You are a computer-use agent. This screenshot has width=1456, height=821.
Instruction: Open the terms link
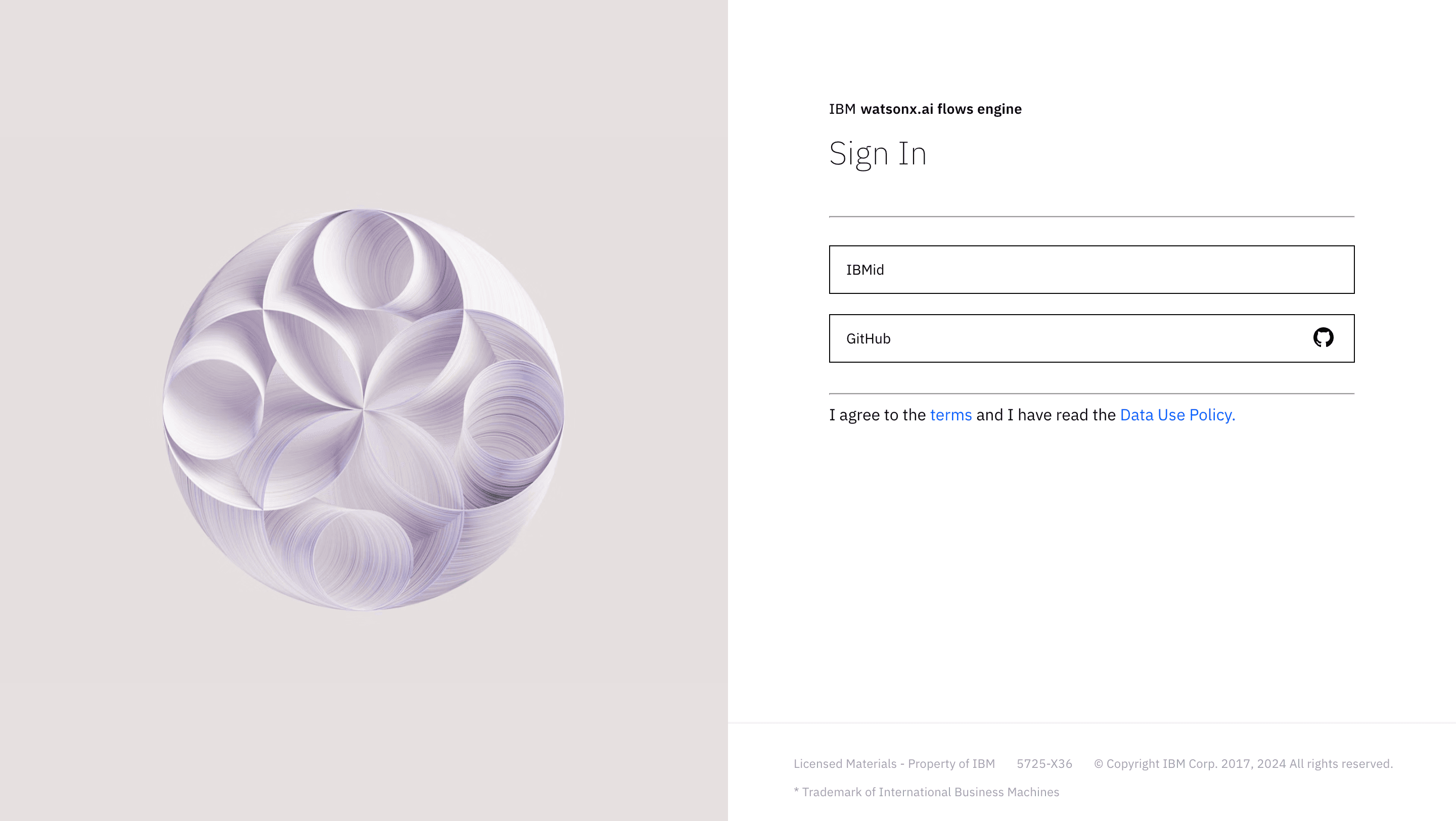tap(951, 415)
